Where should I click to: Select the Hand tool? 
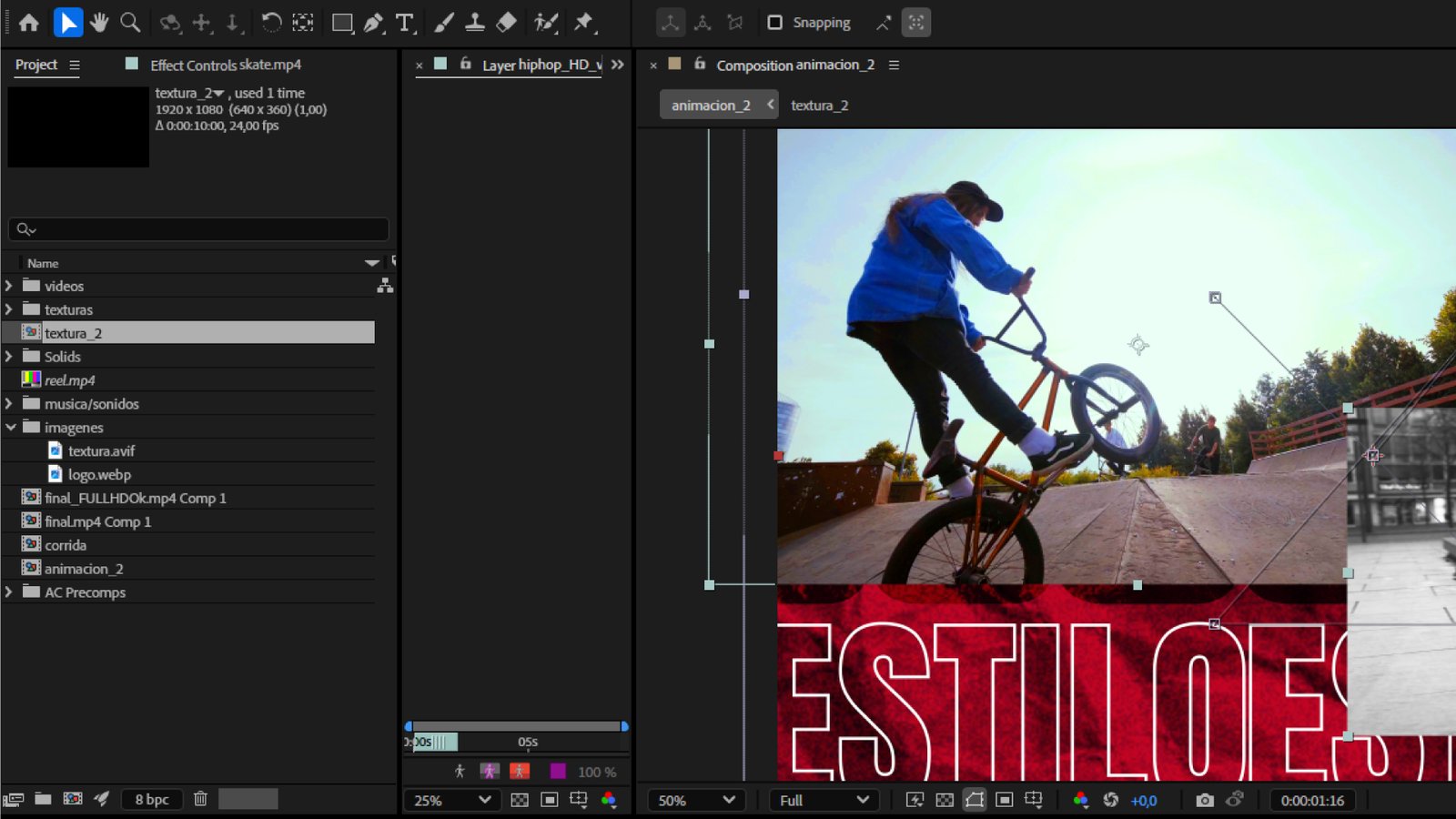[99, 22]
